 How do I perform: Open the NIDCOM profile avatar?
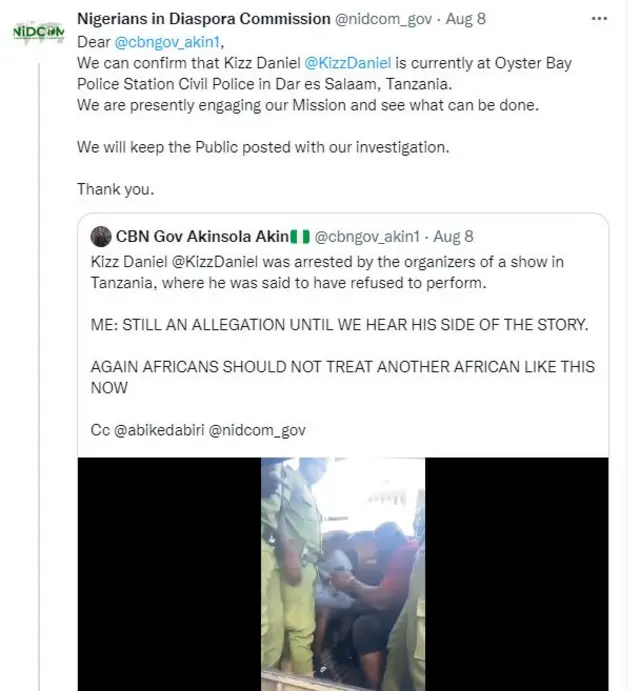tap(38, 32)
